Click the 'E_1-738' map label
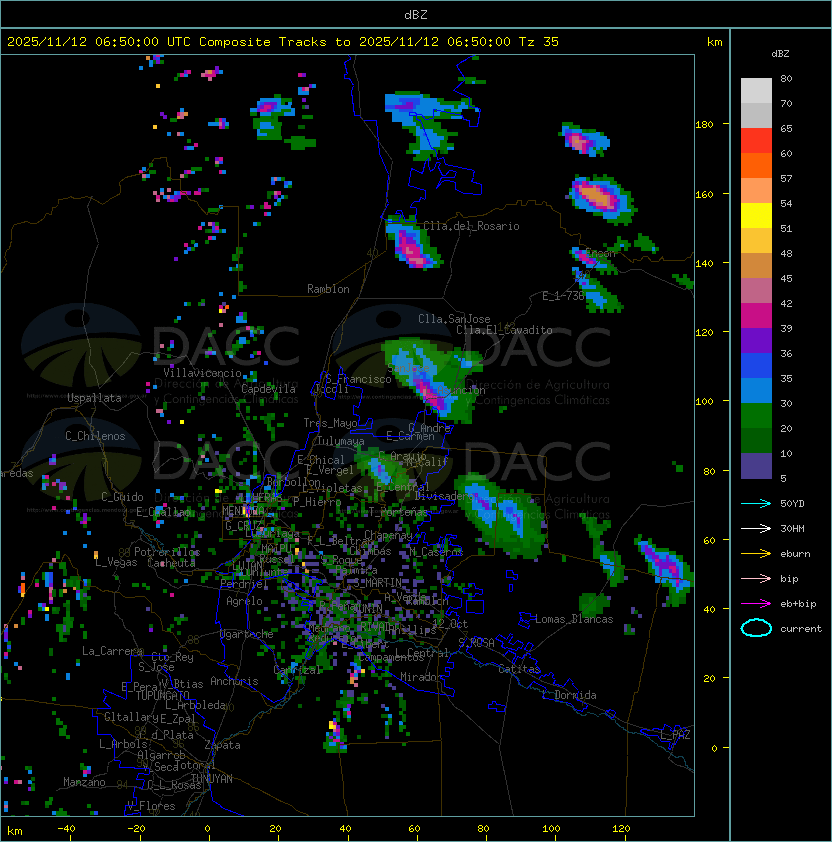 [x=563, y=295]
